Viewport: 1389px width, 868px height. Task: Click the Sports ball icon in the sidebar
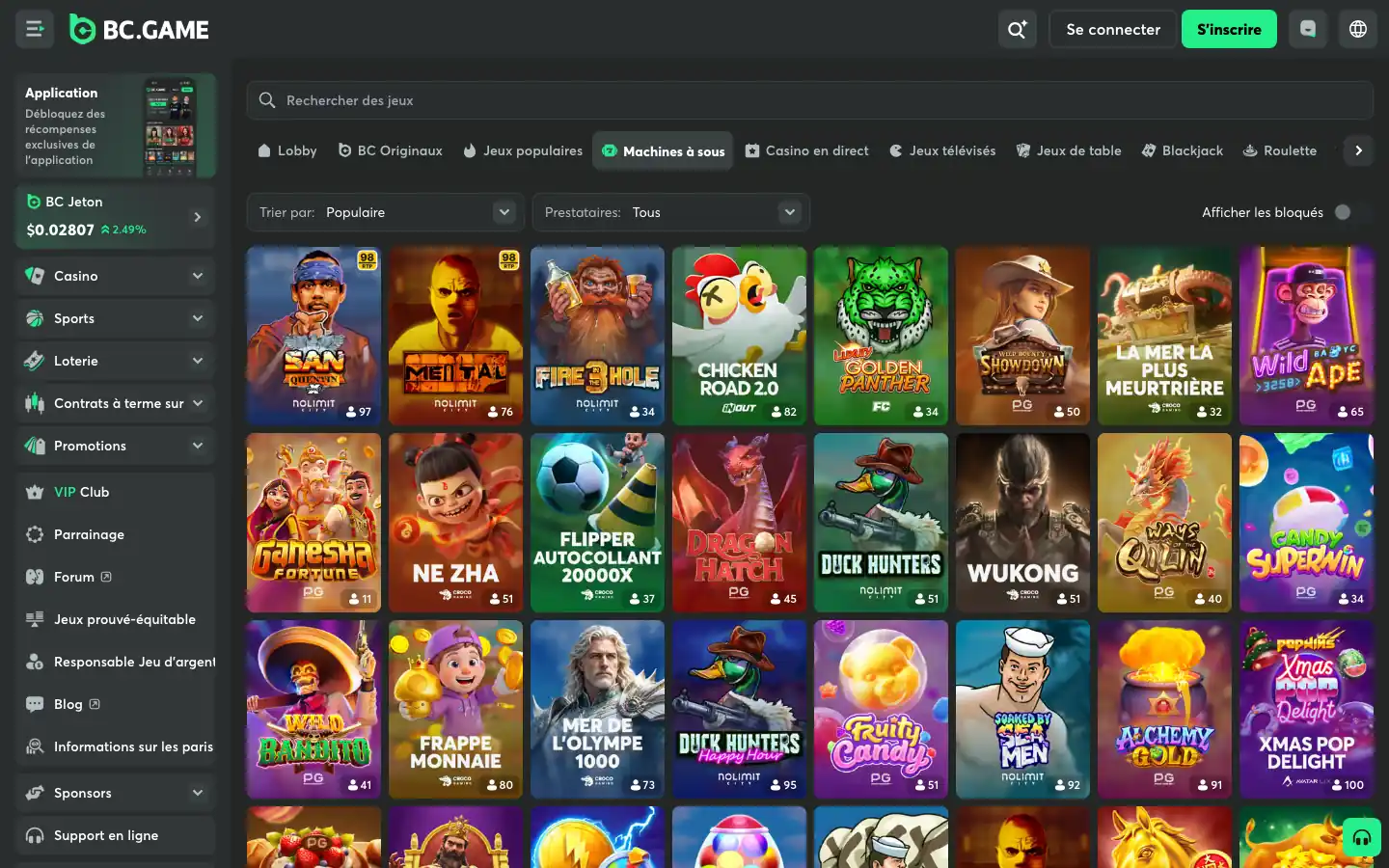pos(35,318)
